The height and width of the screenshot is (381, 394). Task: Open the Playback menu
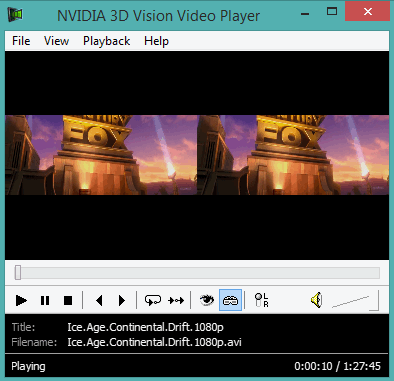(107, 41)
